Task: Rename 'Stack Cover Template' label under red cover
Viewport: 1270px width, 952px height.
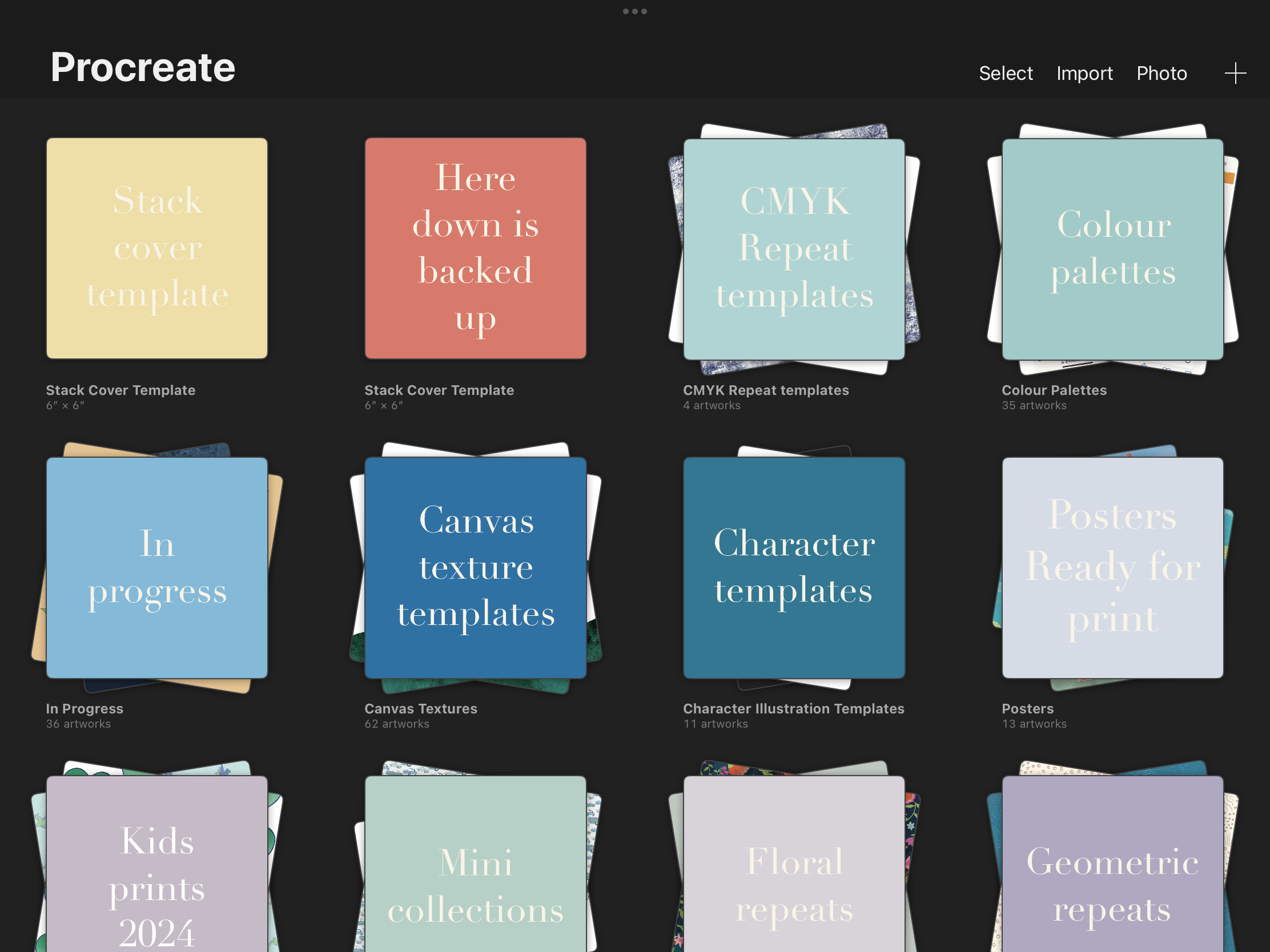Action: pyautogui.click(x=439, y=390)
